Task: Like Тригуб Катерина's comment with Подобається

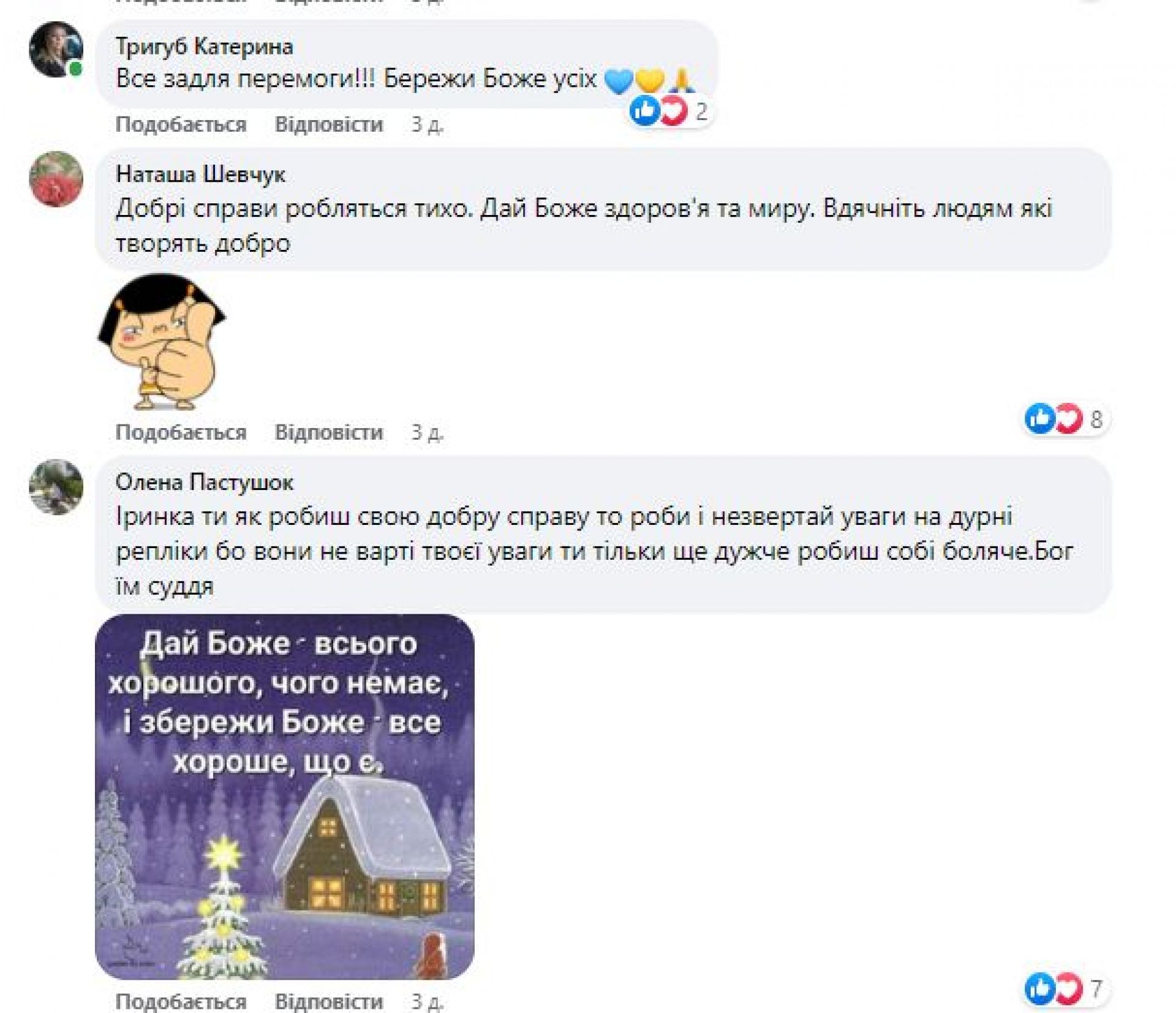Action: click(181, 124)
